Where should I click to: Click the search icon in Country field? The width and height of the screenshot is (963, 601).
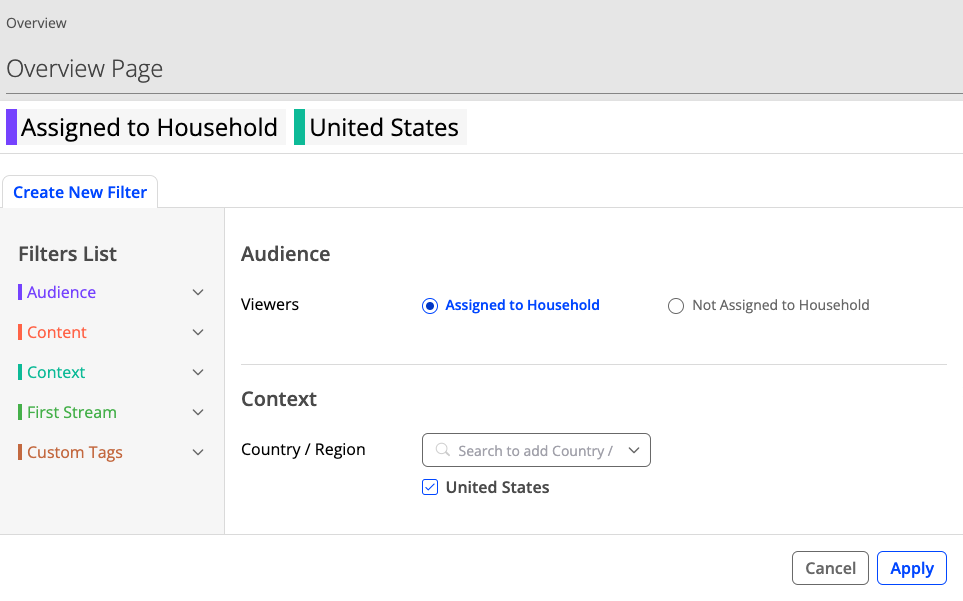click(442, 450)
